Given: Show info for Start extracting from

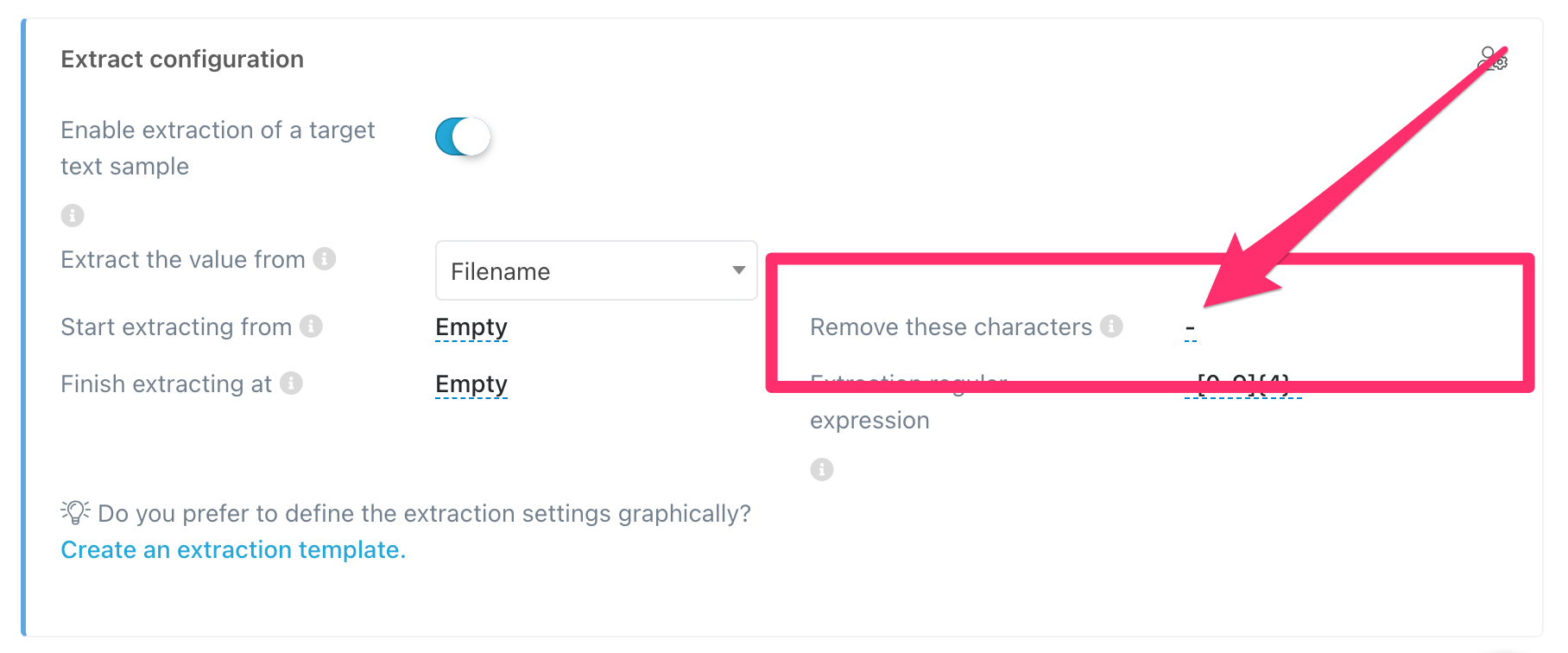Looking at the screenshot, I should pyautogui.click(x=311, y=326).
